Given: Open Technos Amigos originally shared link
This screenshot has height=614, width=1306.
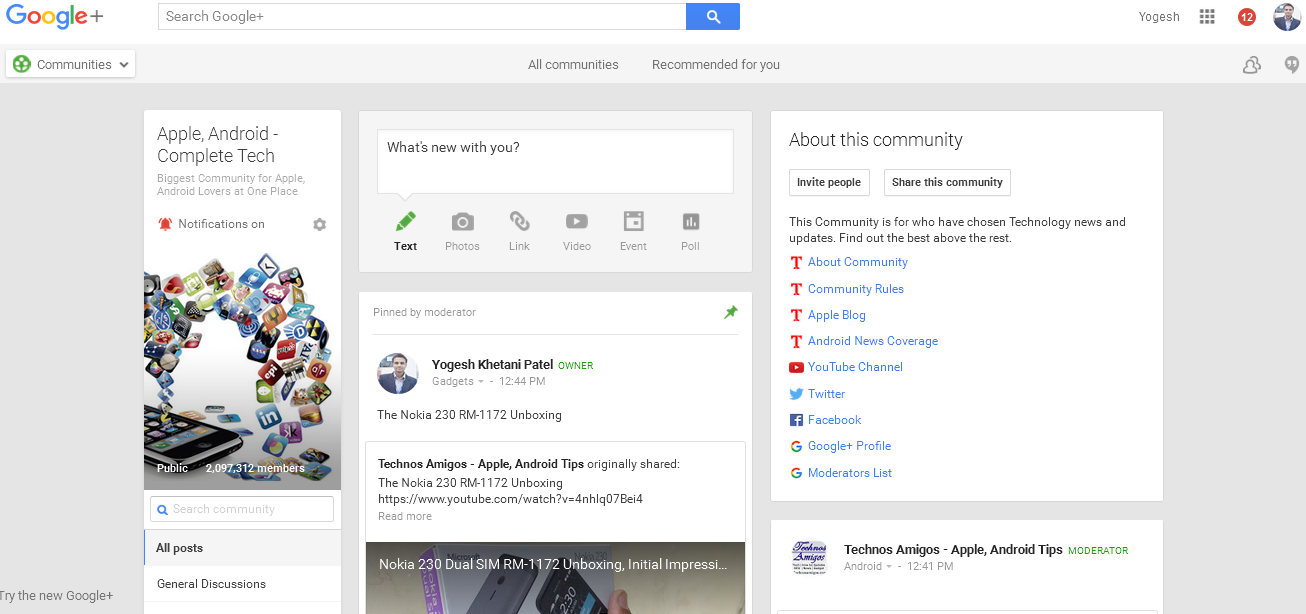Looking at the screenshot, I should 481,464.
